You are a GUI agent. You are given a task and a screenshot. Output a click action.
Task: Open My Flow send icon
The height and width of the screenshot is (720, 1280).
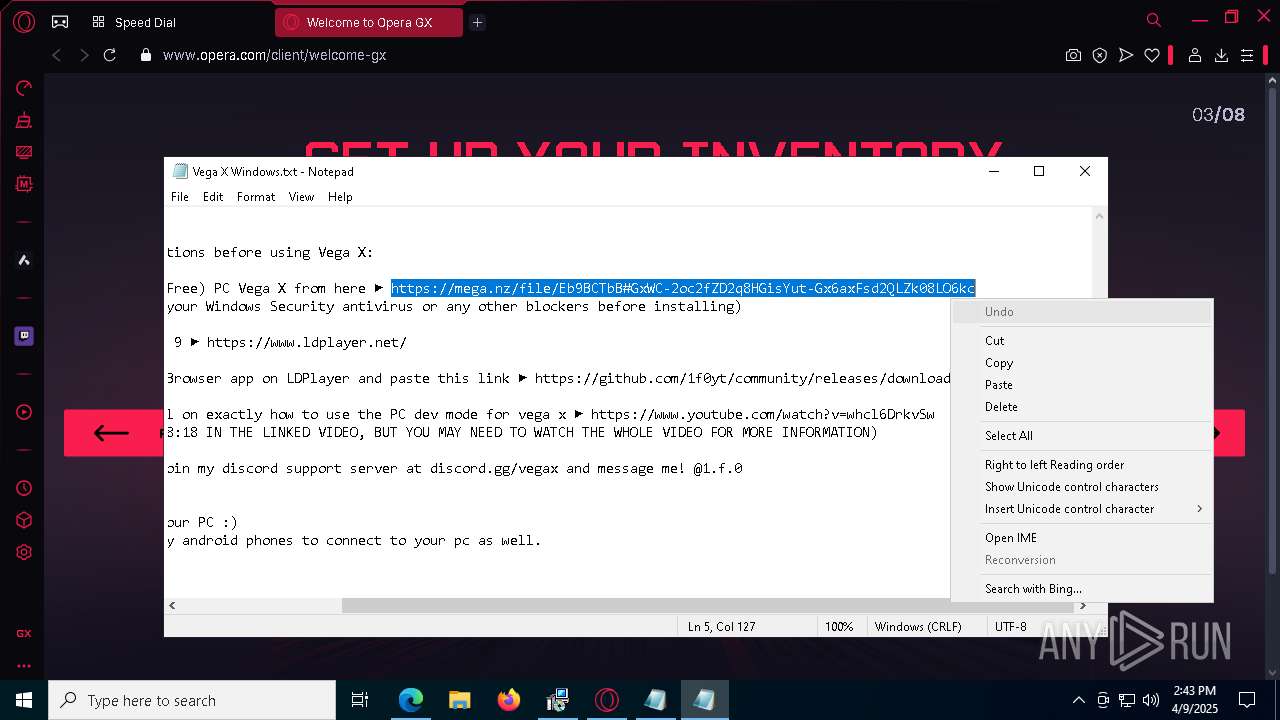pyautogui.click(x=1126, y=55)
